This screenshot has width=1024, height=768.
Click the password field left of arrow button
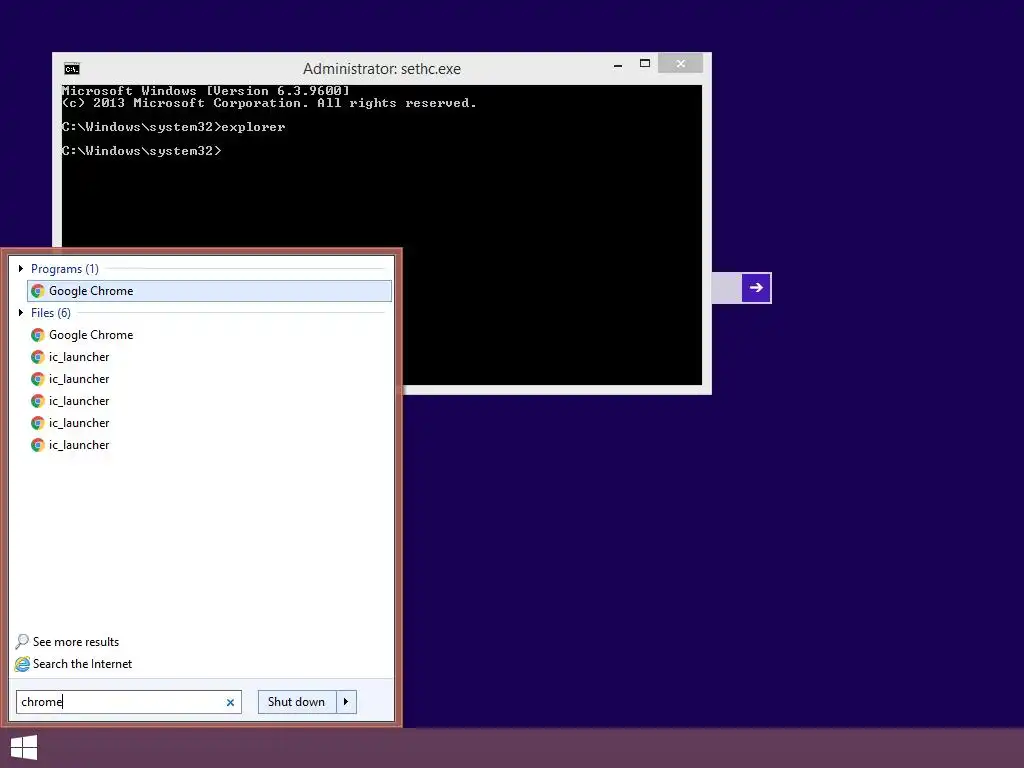(x=726, y=288)
